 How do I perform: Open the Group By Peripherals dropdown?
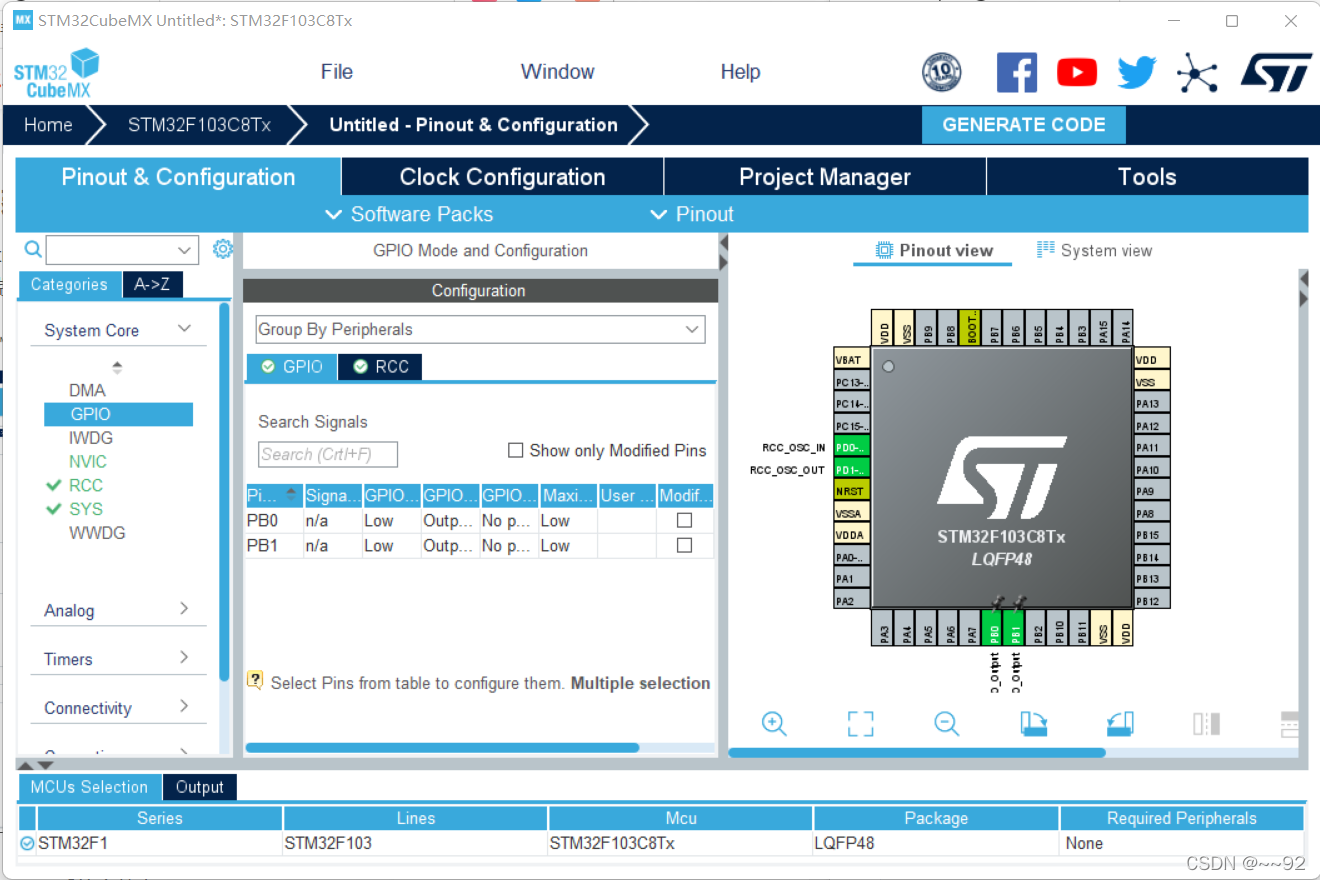480,329
